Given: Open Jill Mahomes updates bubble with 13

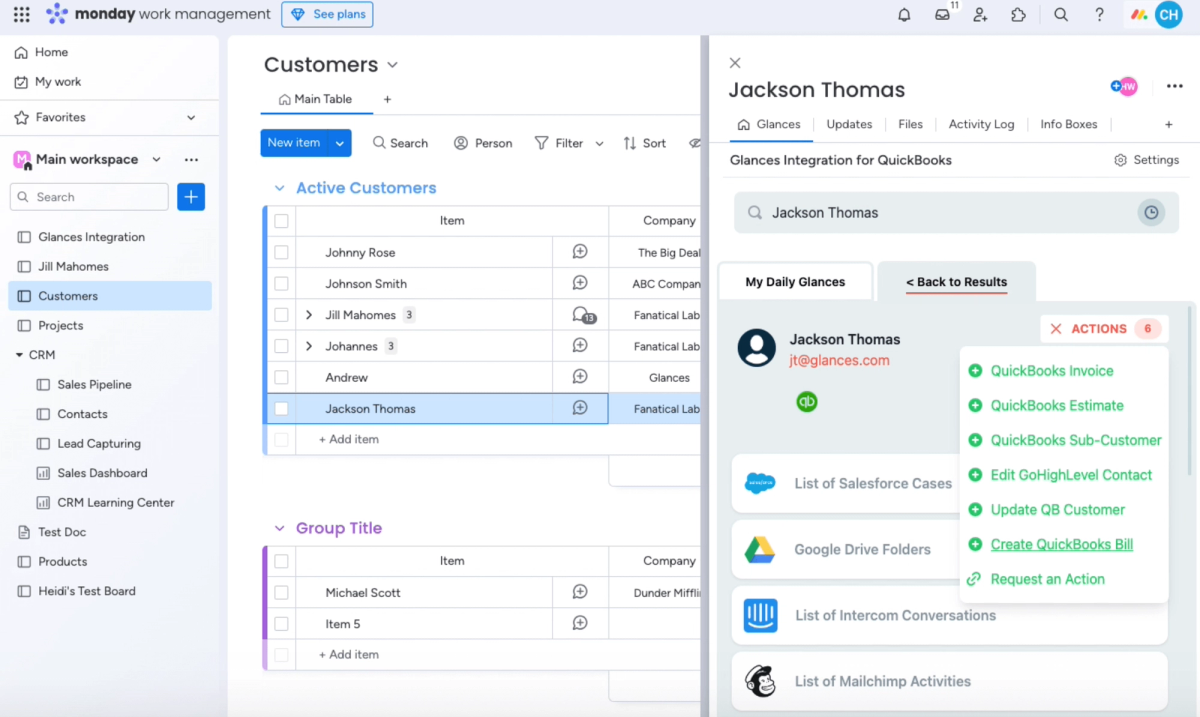Looking at the screenshot, I should pos(582,315).
